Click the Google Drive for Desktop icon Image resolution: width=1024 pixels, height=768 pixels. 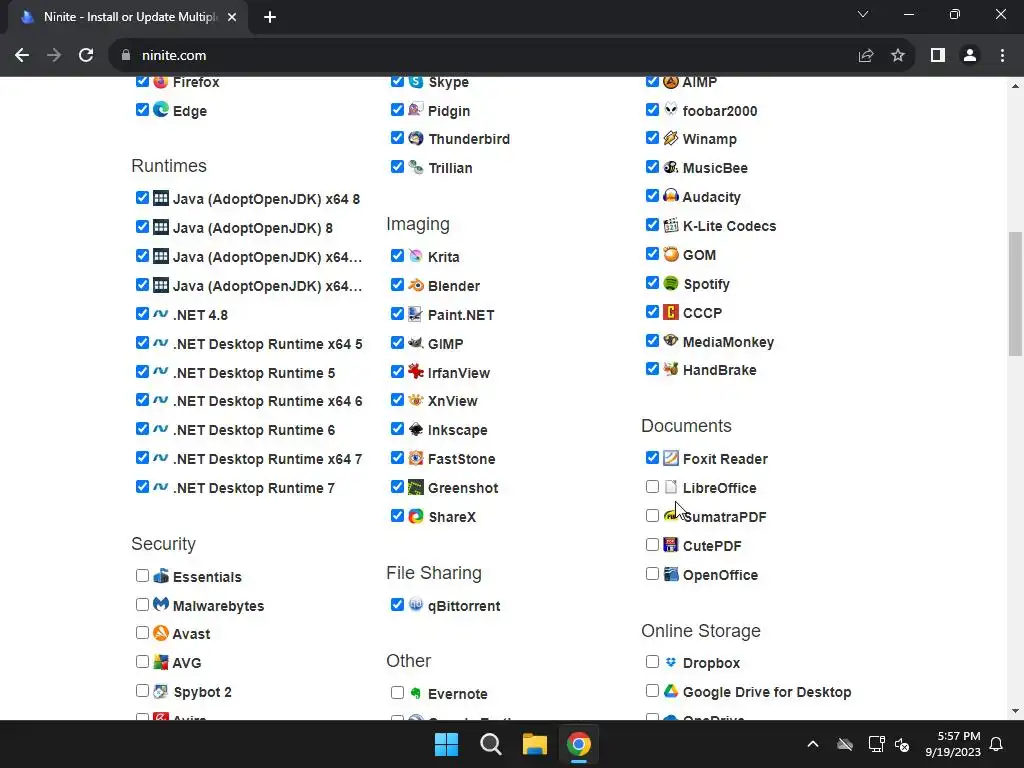tap(671, 691)
